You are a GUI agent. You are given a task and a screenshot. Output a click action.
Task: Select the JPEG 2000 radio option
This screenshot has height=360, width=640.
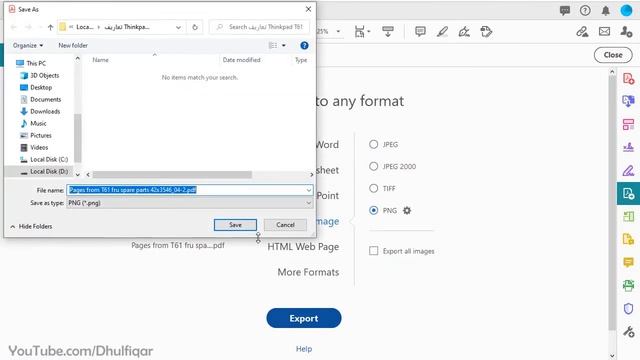click(373, 166)
